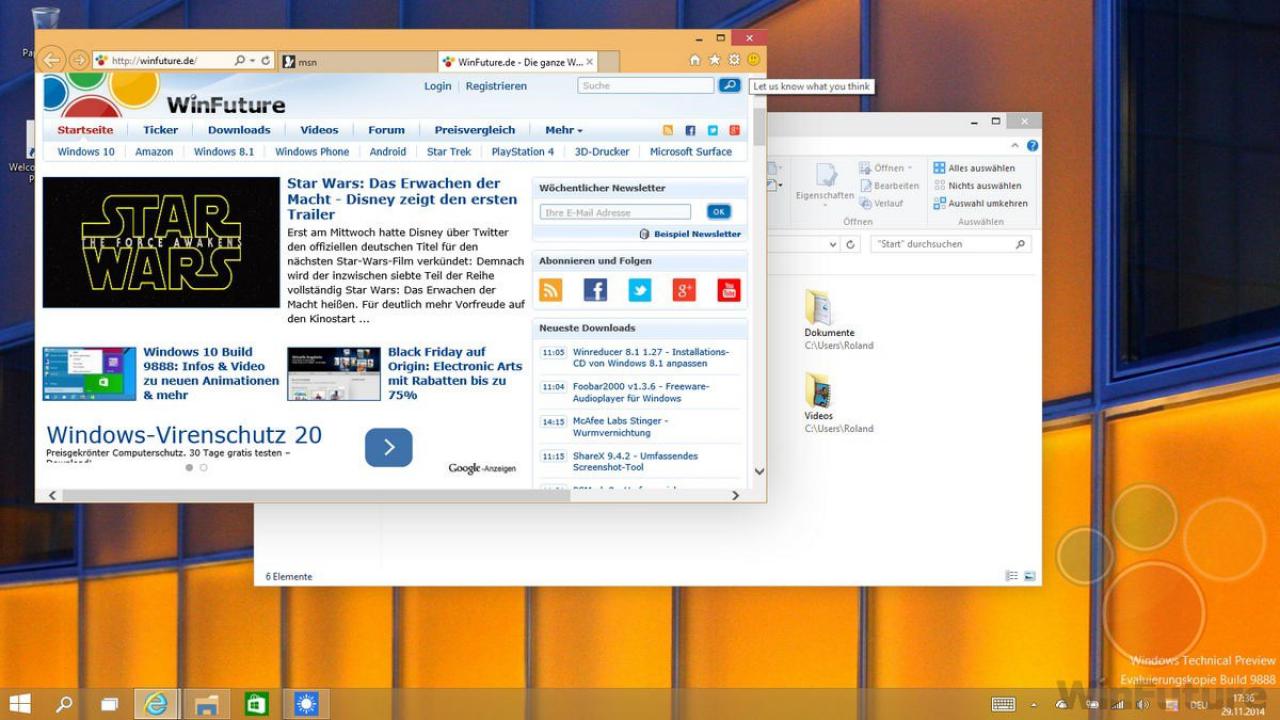Click the Registrieren link

[x=496, y=86]
